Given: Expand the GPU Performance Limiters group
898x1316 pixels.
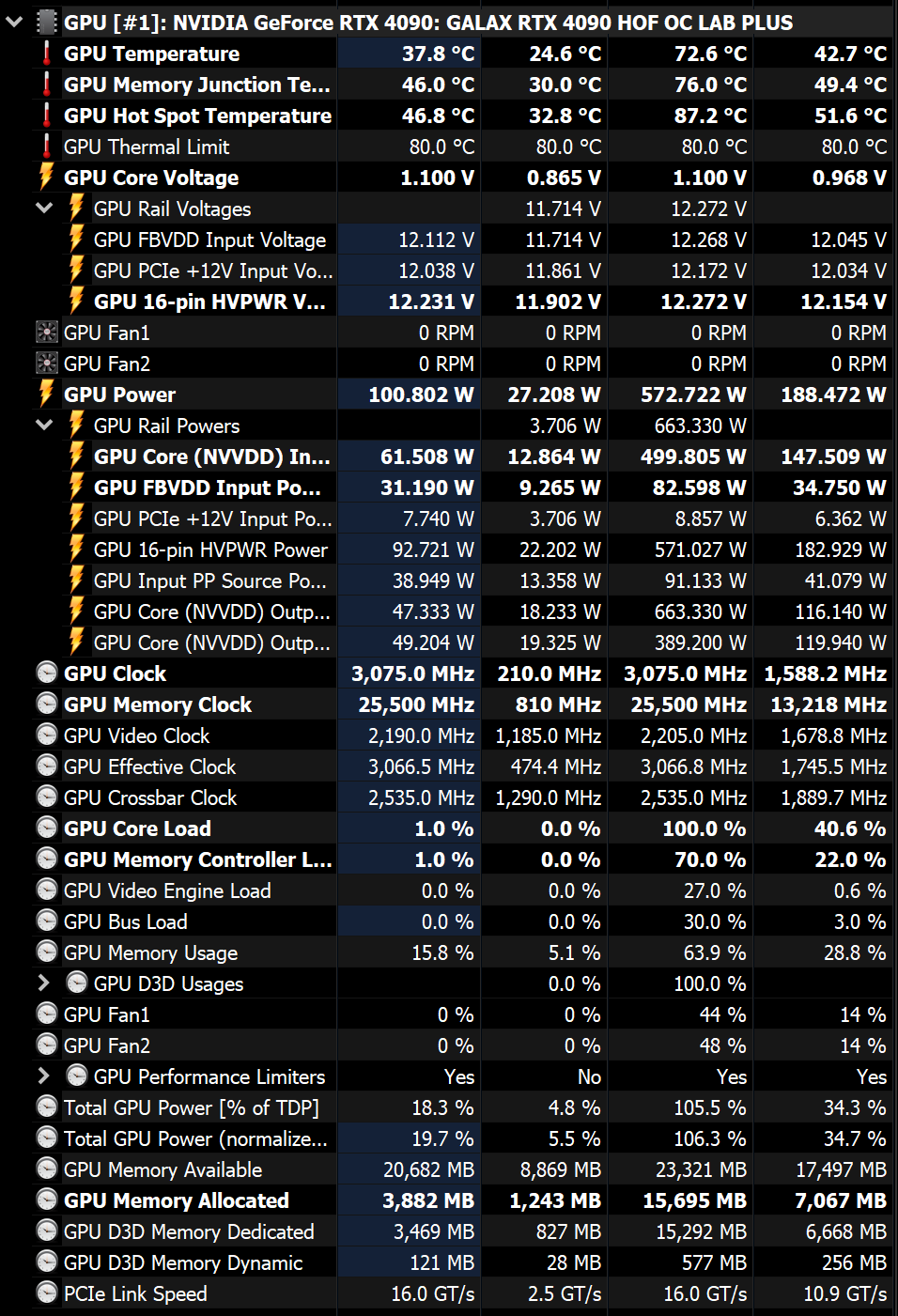Looking at the screenshot, I should pos(44,1076).
